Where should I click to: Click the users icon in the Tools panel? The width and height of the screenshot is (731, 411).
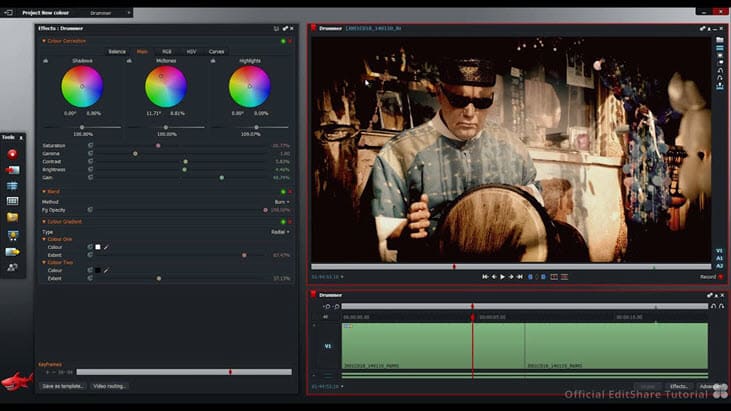(12, 267)
